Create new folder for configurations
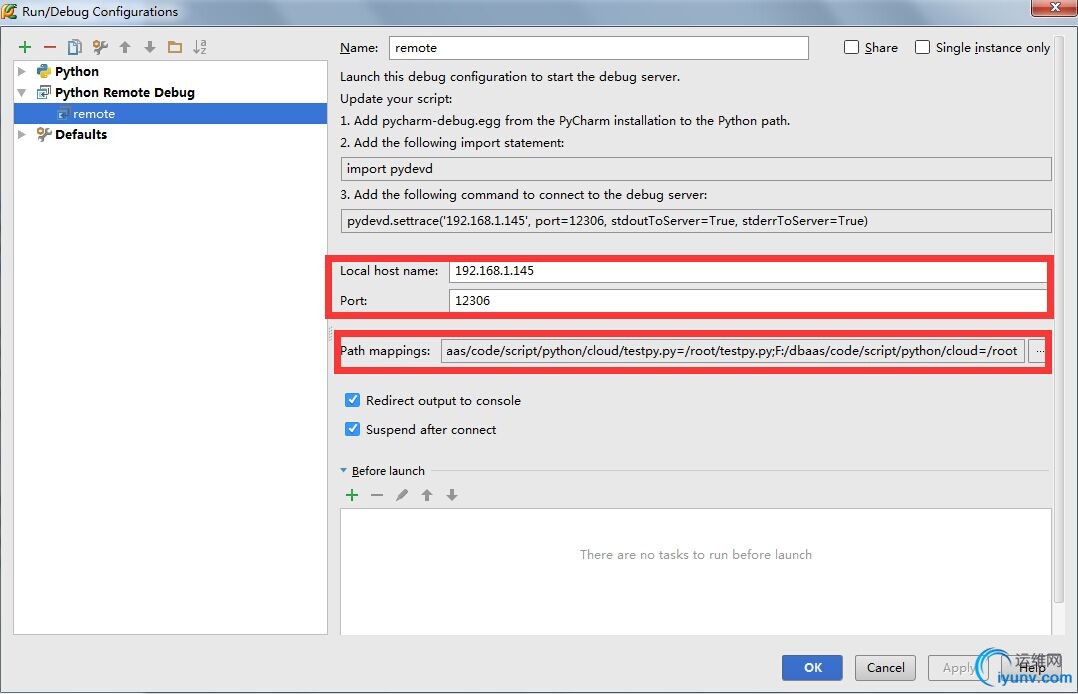The image size is (1078, 694). [175, 47]
